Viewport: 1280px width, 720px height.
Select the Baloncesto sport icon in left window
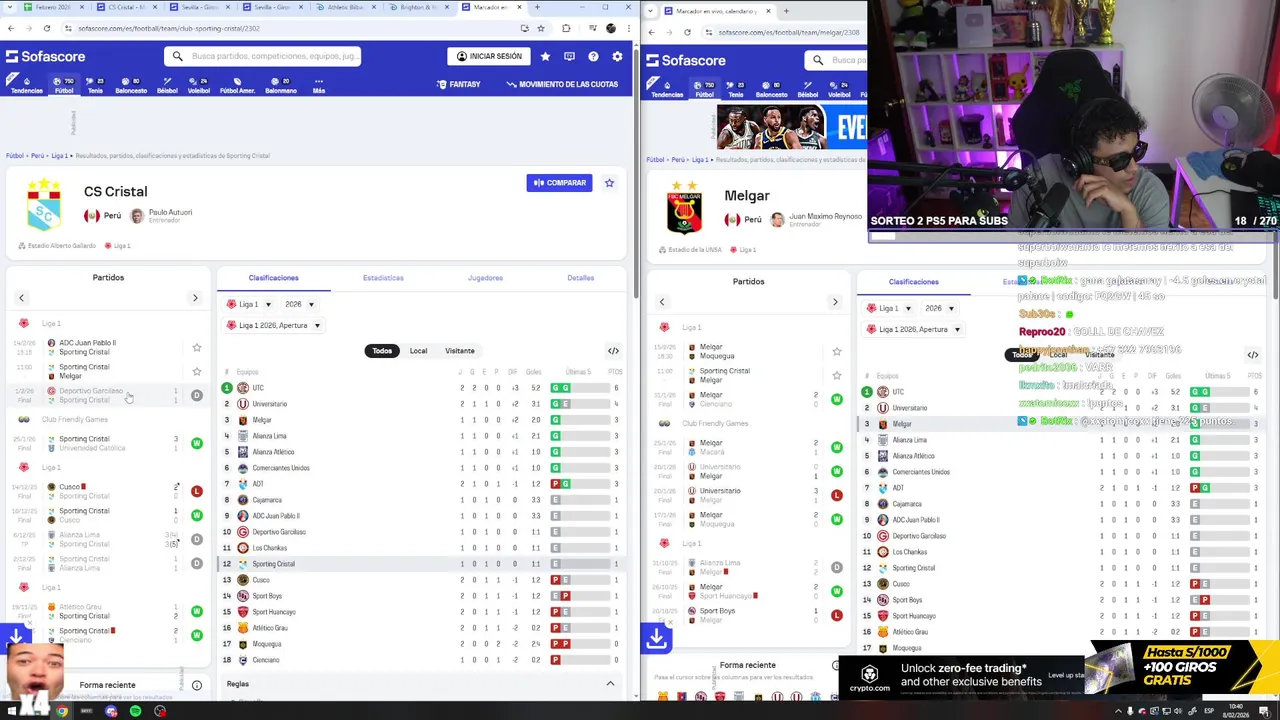coord(131,85)
